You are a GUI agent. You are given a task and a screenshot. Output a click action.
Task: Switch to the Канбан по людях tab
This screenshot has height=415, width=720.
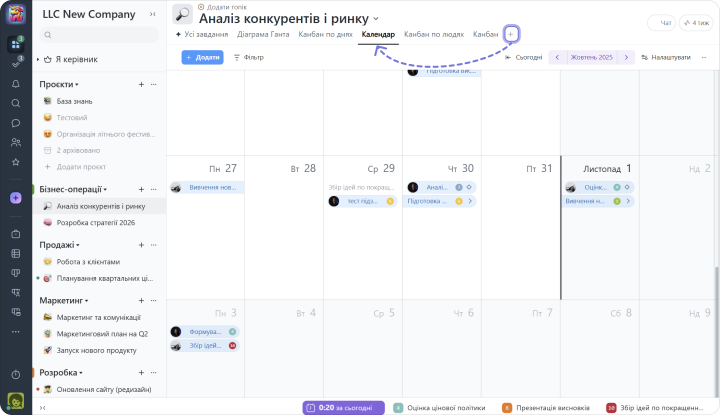[x=433, y=34]
